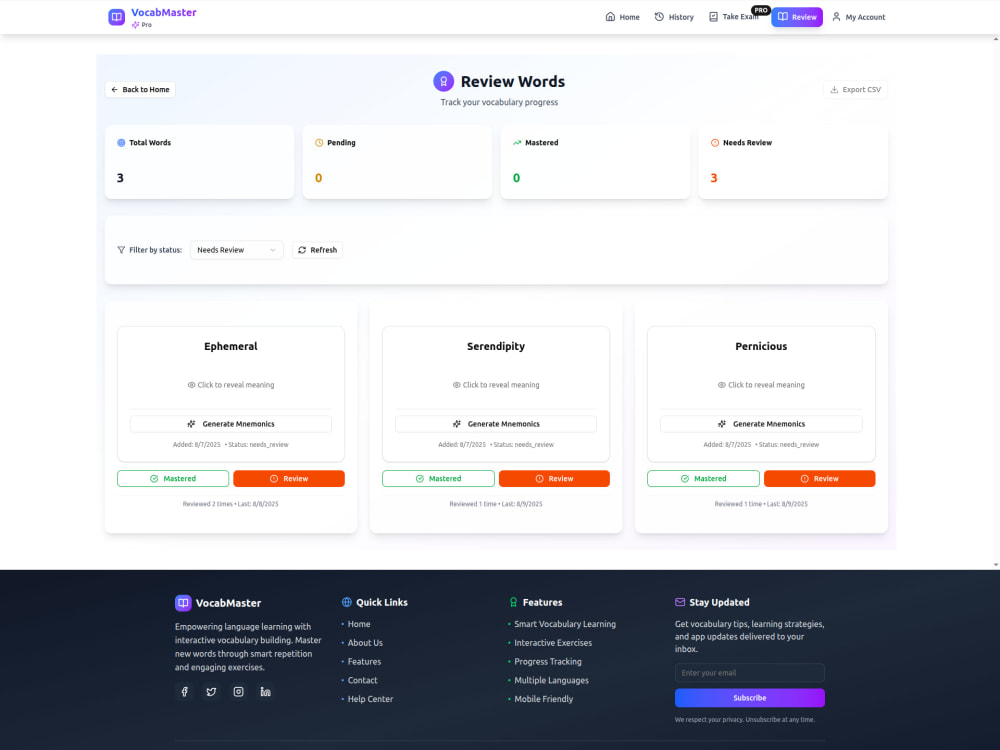Click the Back to Home button
The width and height of the screenshot is (1000, 750).
pos(140,90)
